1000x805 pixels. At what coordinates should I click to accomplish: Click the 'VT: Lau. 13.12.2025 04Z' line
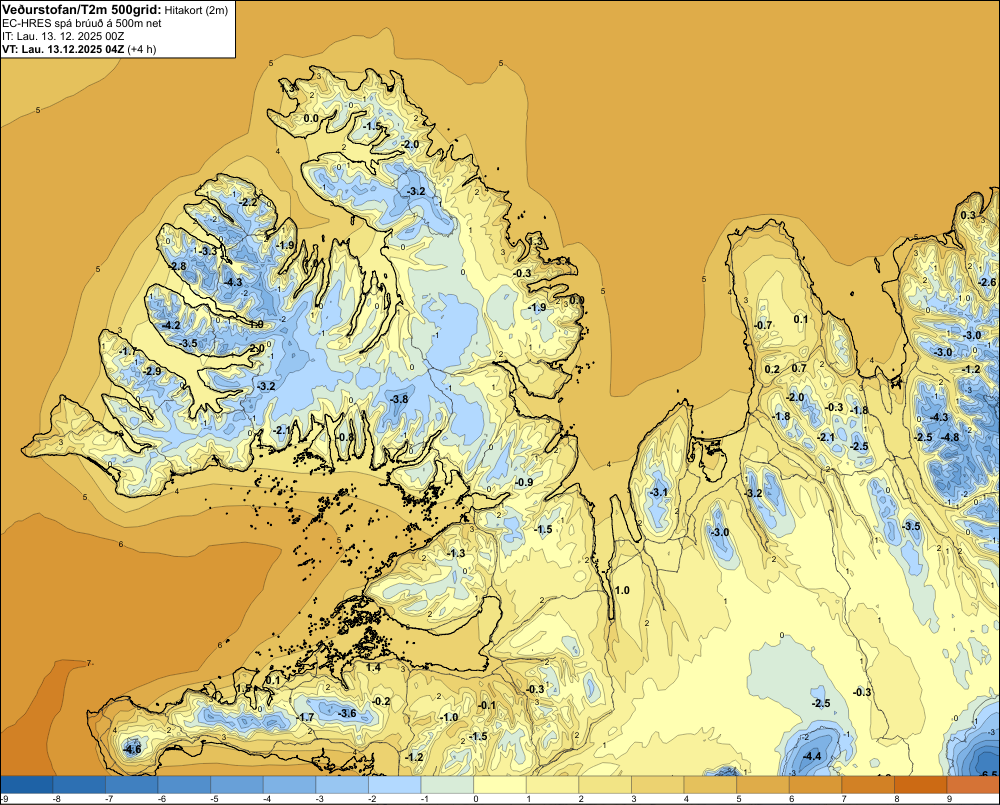(x=63, y=49)
